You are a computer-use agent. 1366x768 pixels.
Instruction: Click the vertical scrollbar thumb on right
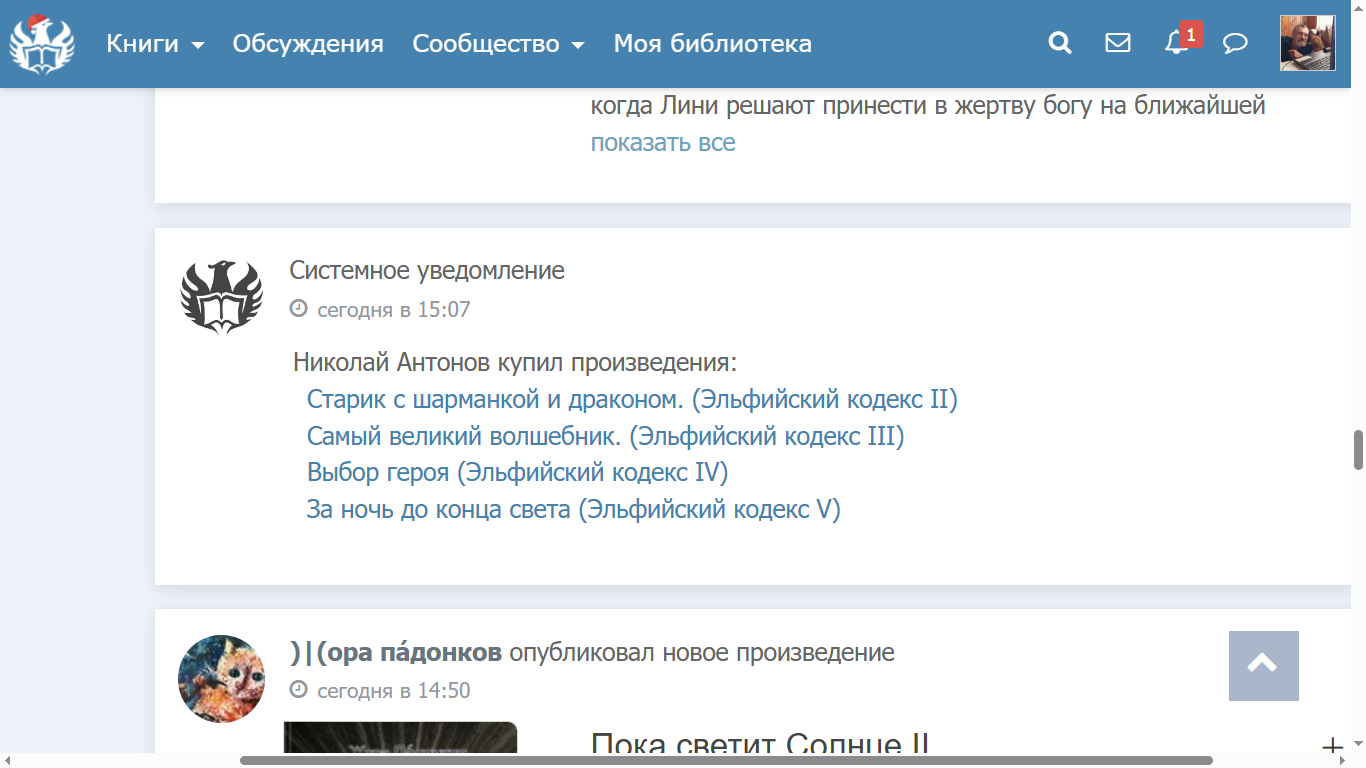[x=1358, y=450]
